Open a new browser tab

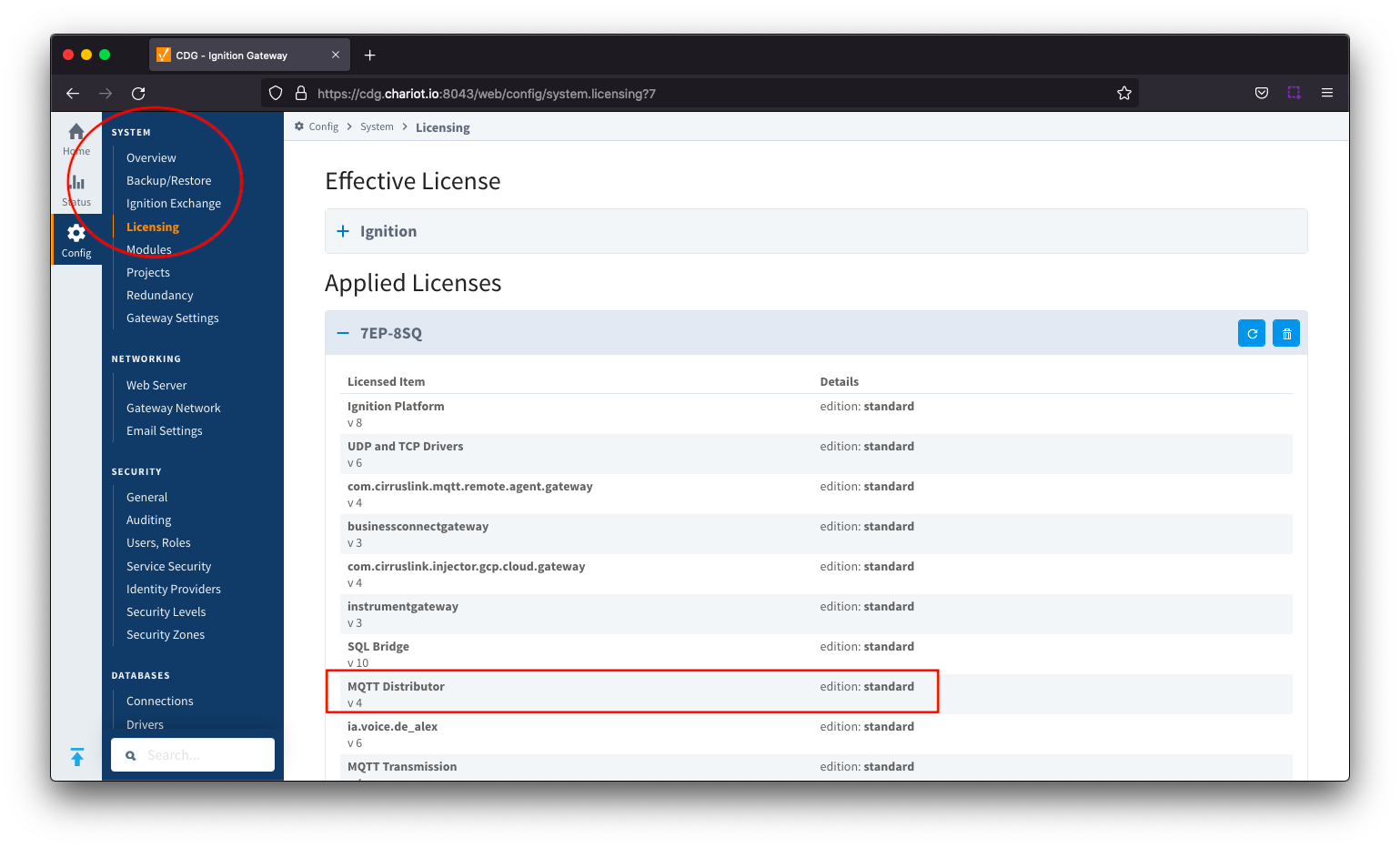(370, 56)
